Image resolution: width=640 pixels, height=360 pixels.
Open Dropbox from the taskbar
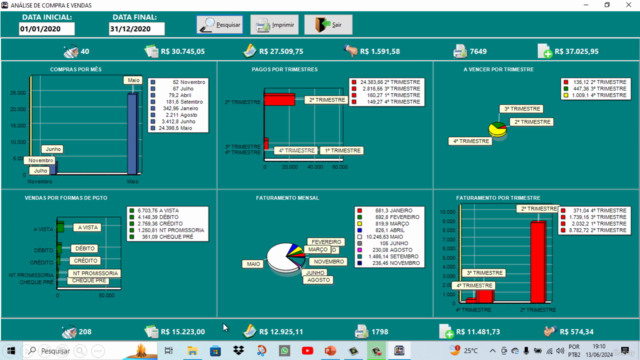click(238, 351)
